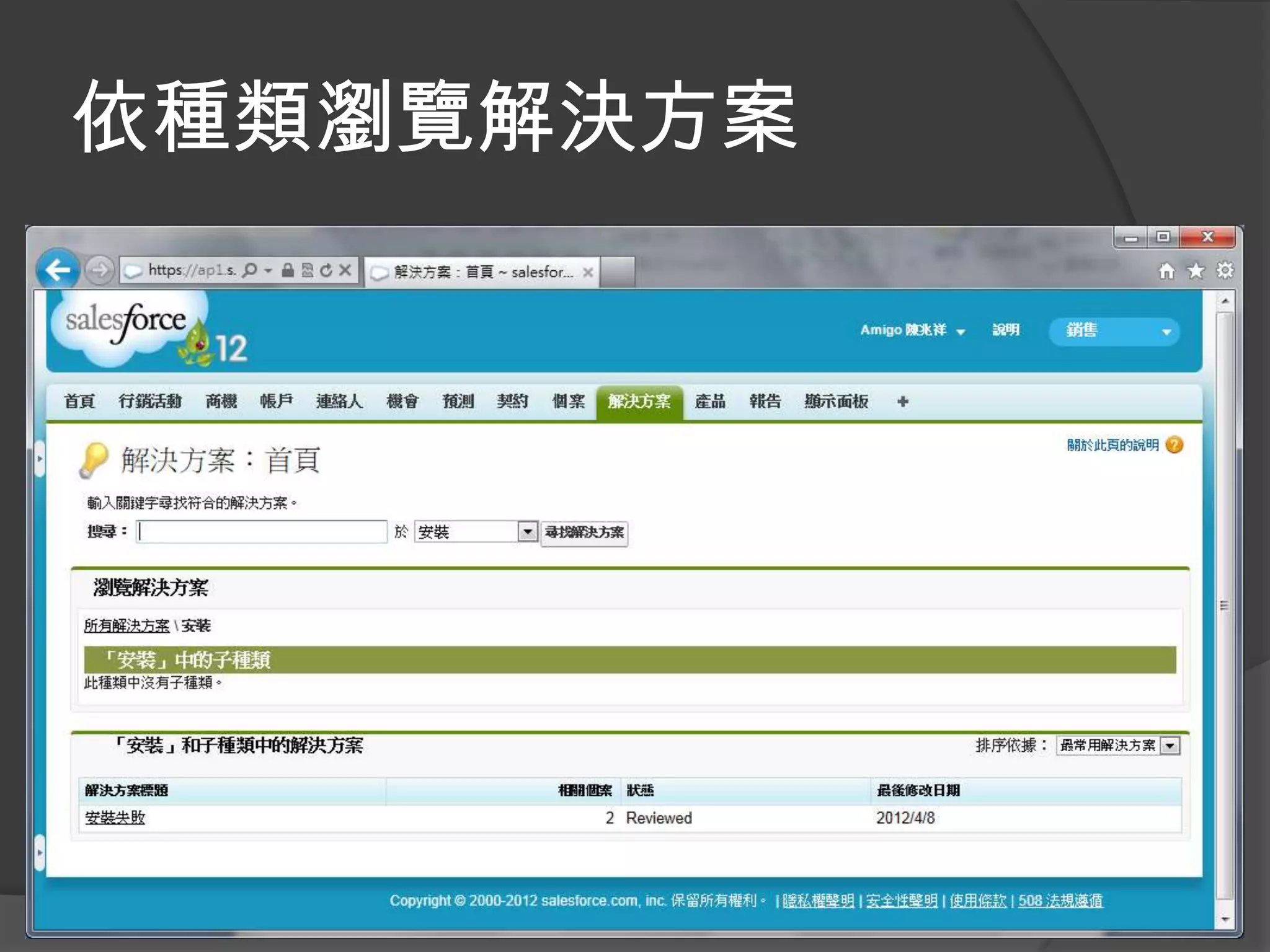
Task: Switch to the 行銷活動 tab
Action: pyautogui.click(x=150, y=402)
